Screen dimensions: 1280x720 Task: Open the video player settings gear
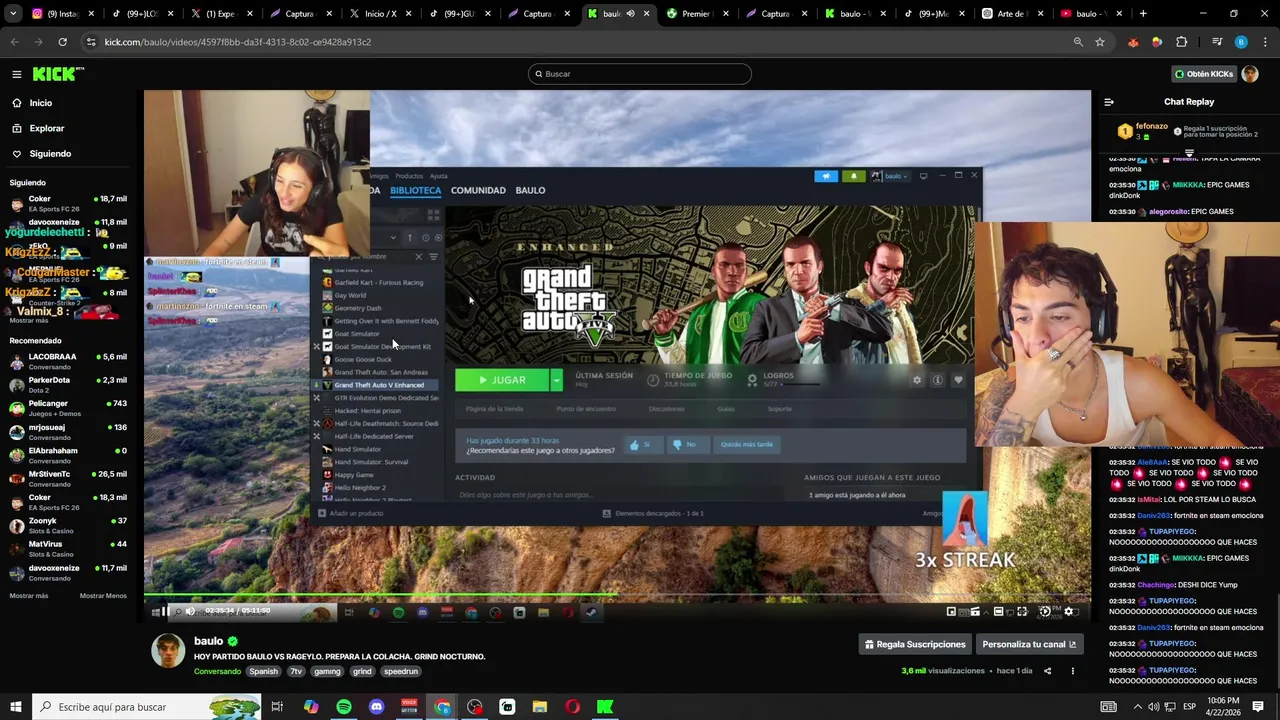tap(1068, 611)
